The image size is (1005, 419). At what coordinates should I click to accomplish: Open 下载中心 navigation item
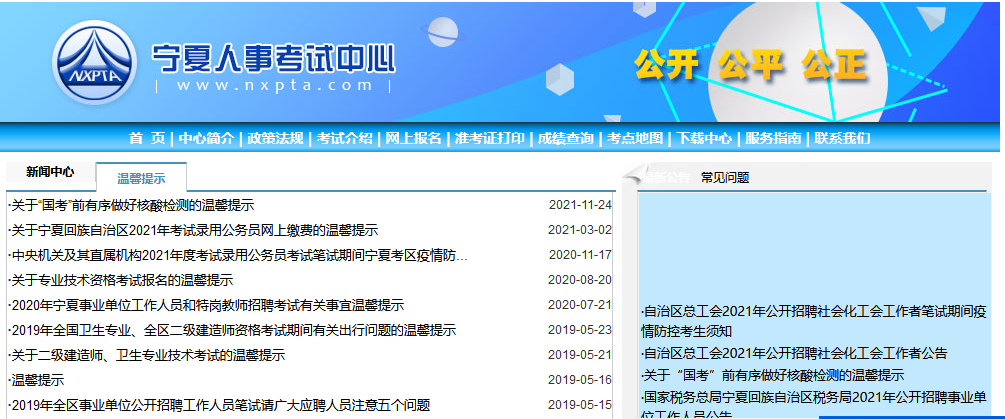704,138
